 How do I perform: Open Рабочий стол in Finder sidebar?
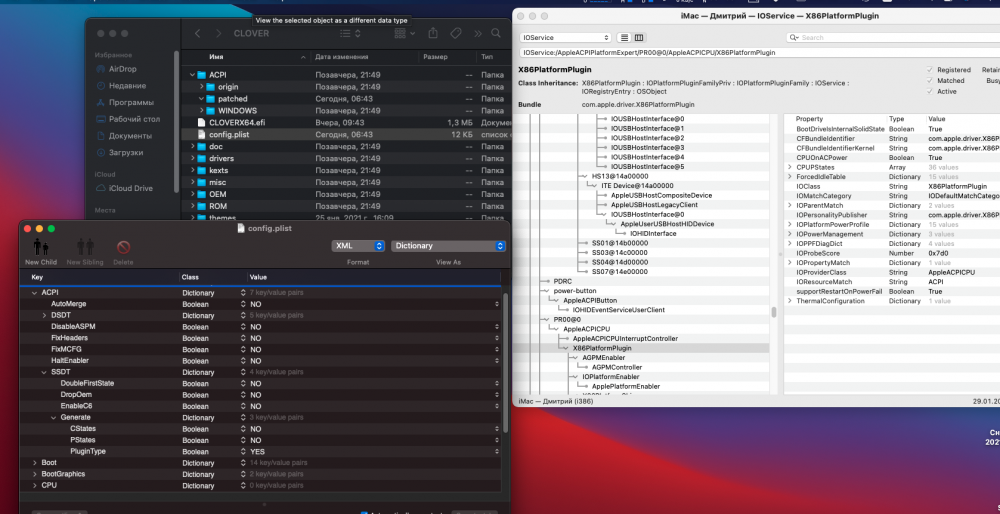pos(128,119)
